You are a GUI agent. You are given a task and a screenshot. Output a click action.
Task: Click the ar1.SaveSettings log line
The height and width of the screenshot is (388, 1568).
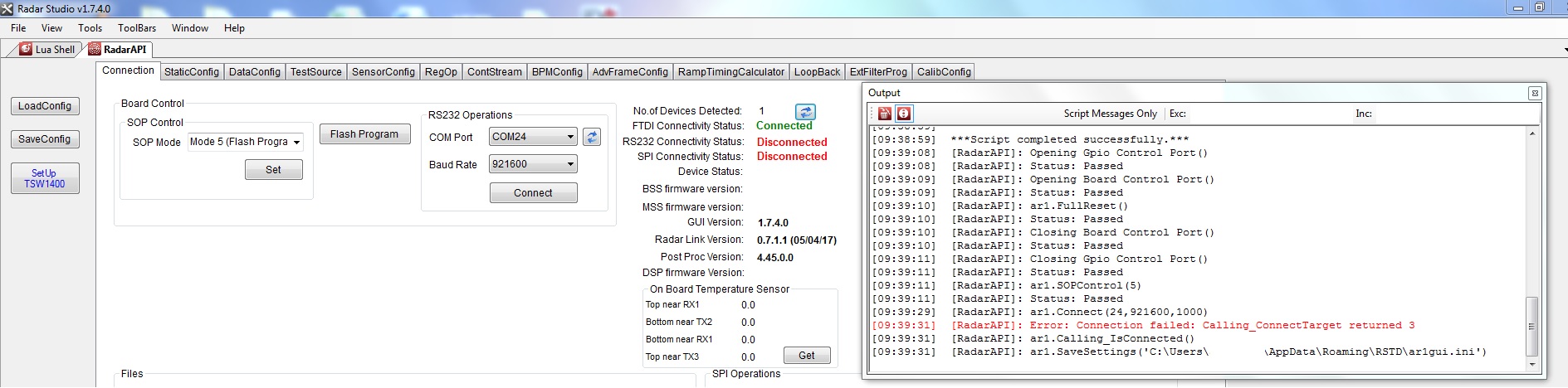[1179, 352]
